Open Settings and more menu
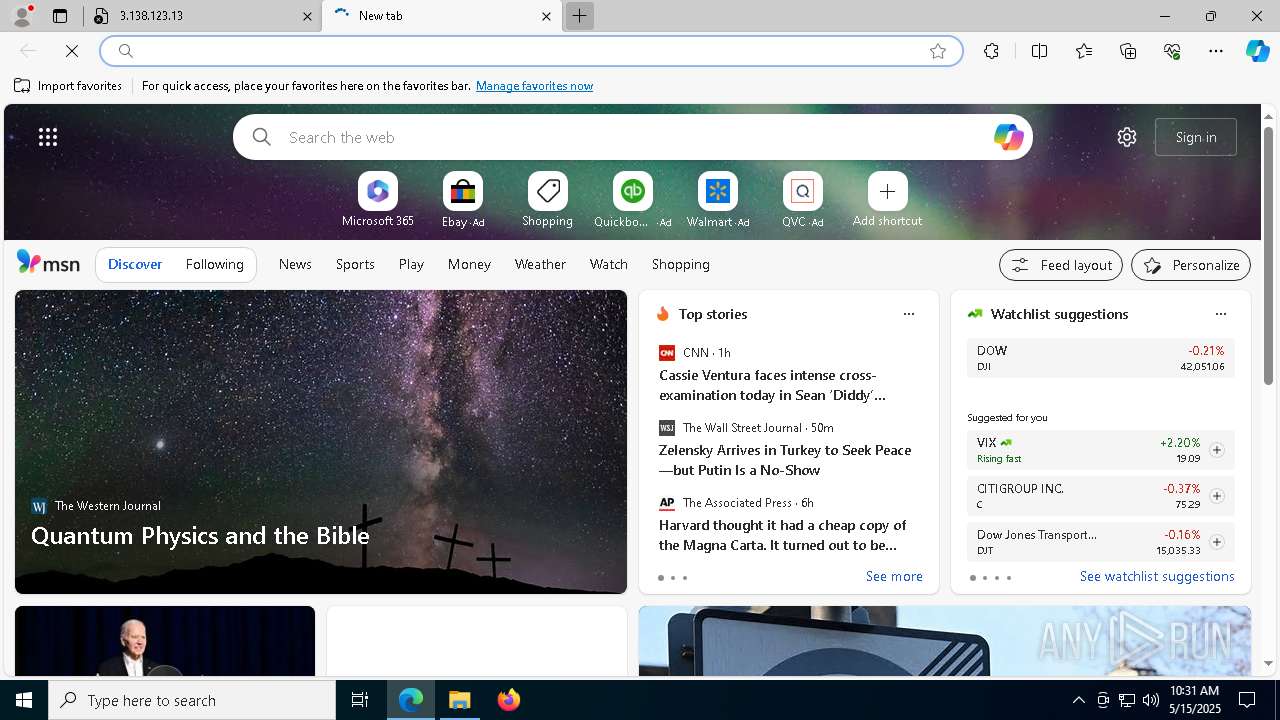Viewport: 1280px width, 720px height. [1216, 51]
